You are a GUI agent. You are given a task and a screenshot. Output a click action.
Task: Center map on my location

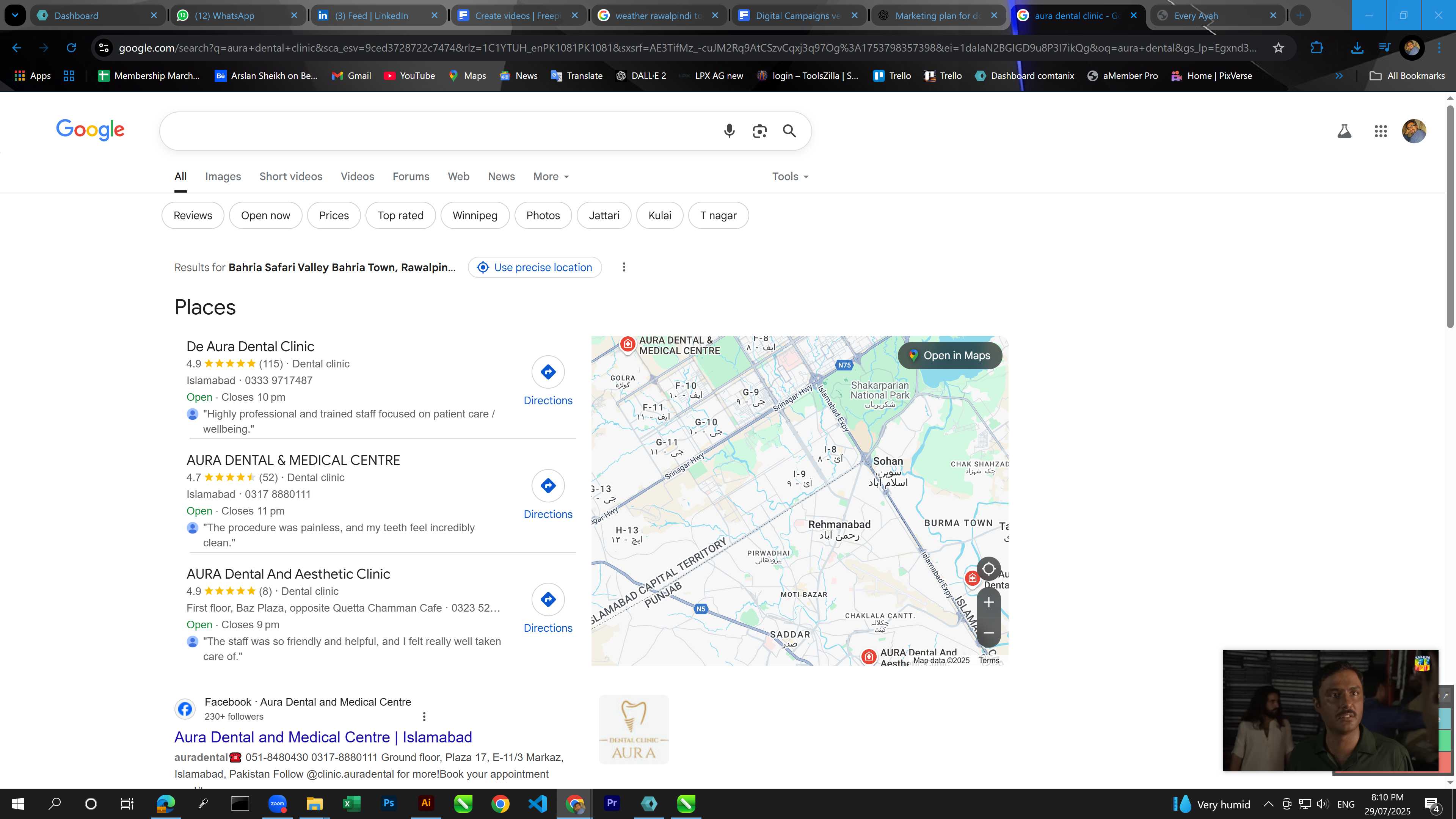point(988,569)
